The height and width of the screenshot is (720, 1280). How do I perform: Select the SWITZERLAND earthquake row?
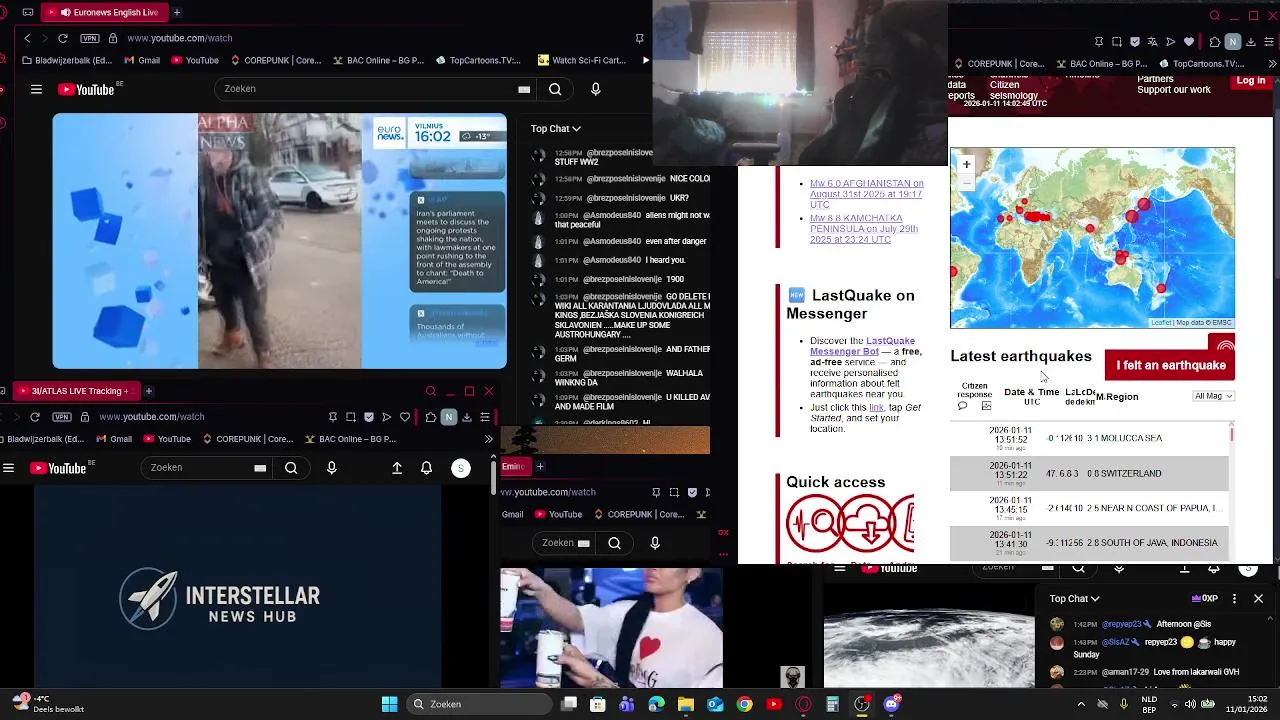(x=1089, y=473)
